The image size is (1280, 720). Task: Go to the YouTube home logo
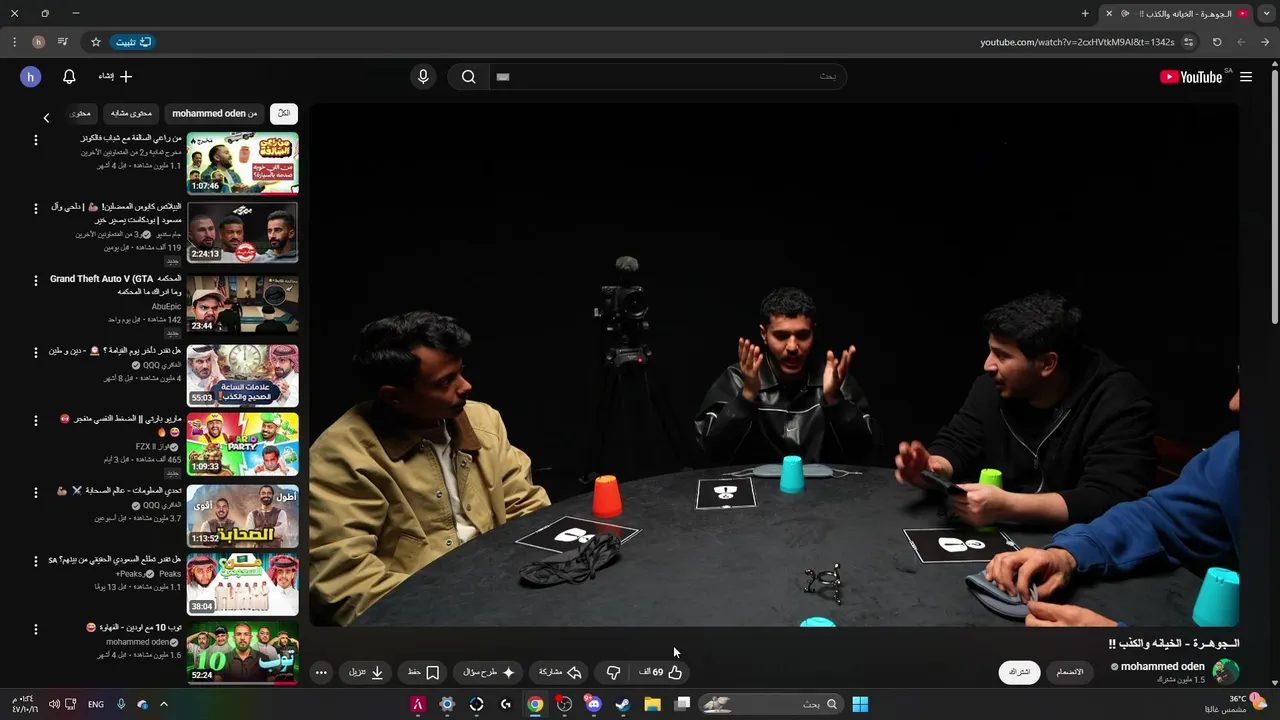(1192, 77)
